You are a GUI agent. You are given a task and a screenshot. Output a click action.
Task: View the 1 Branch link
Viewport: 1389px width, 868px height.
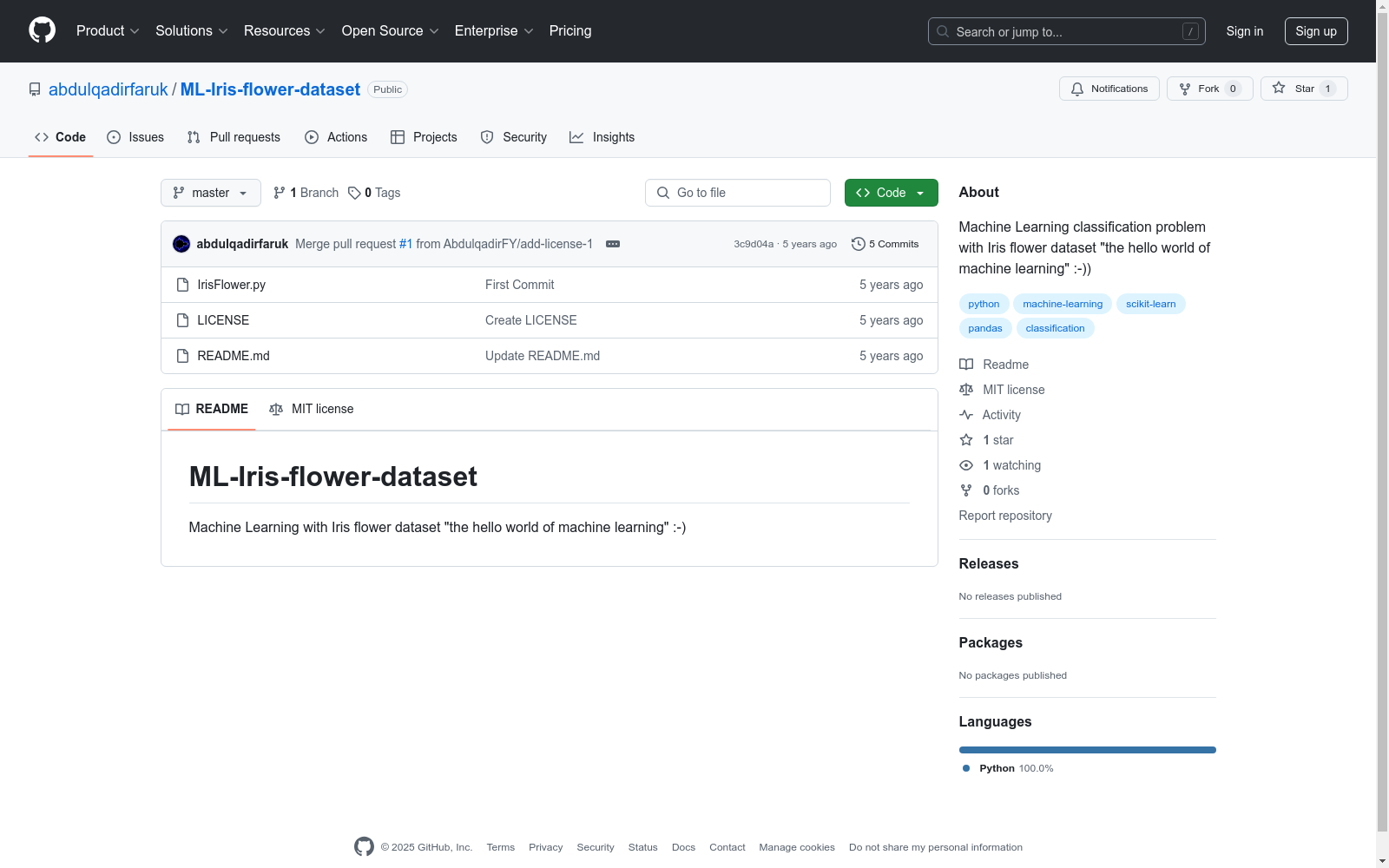[x=306, y=193]
